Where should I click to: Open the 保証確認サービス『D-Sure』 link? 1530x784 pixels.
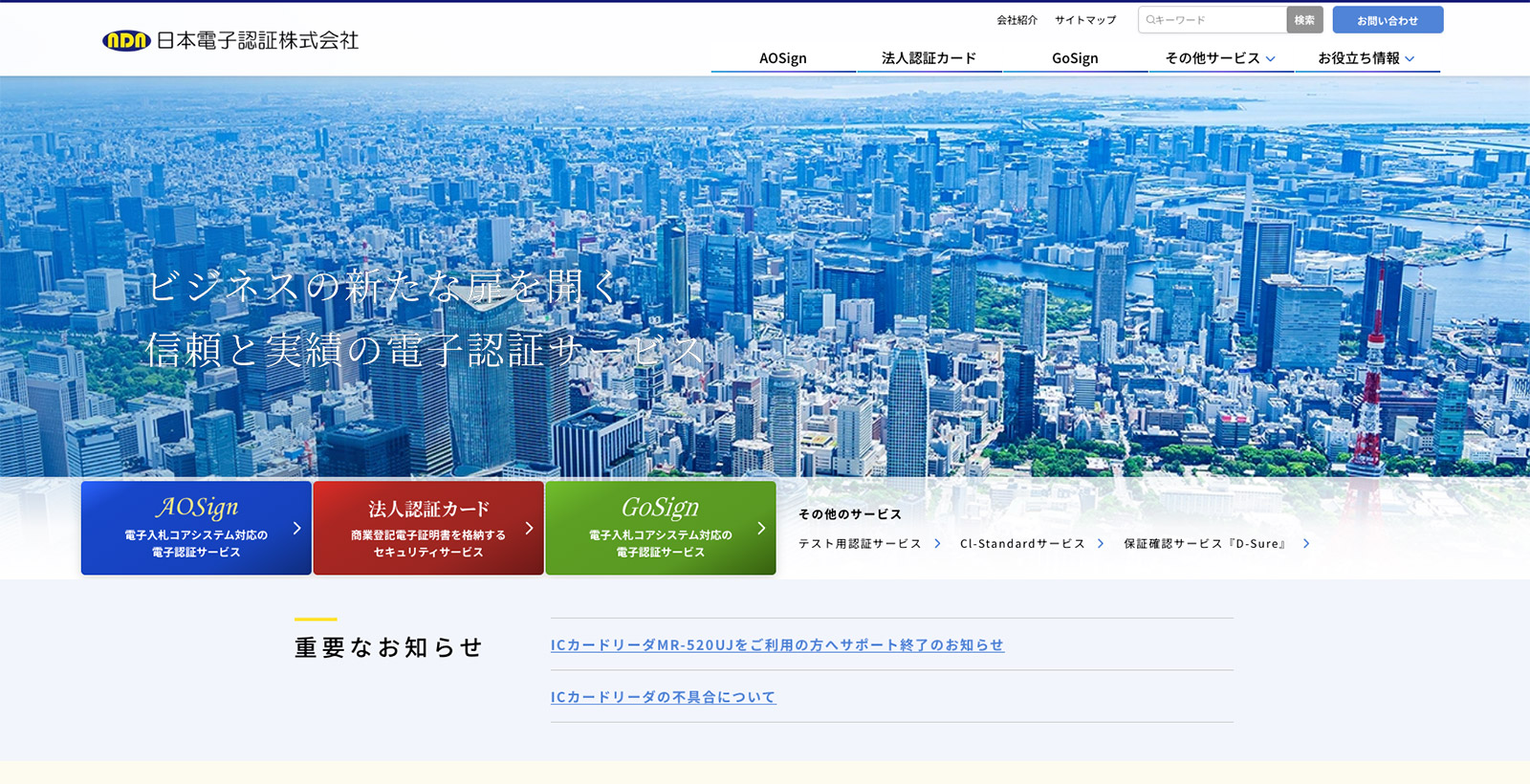[x=1207, y=543]
